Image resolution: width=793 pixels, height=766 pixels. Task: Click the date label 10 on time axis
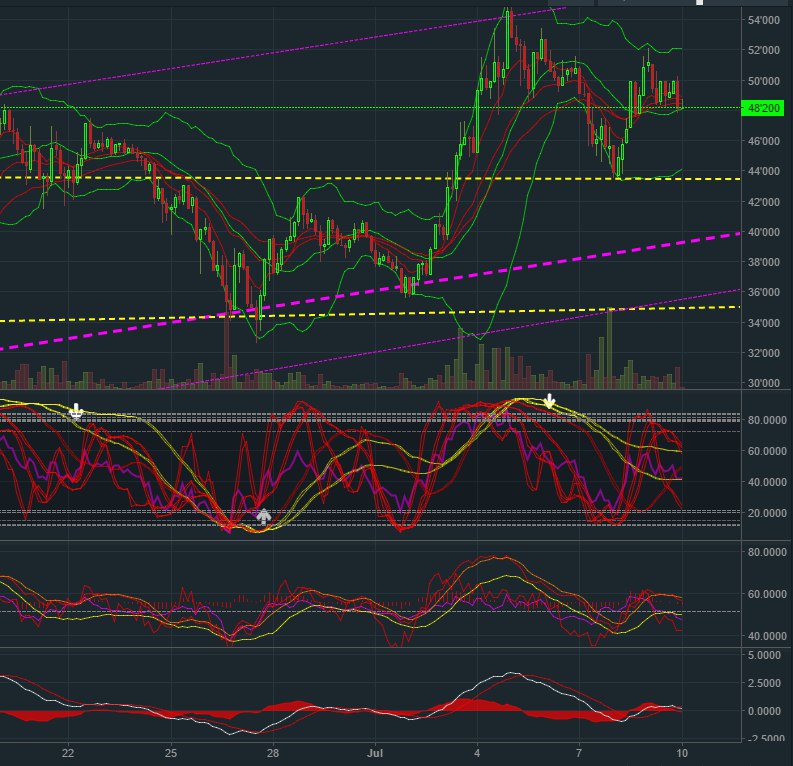point(682,753)
